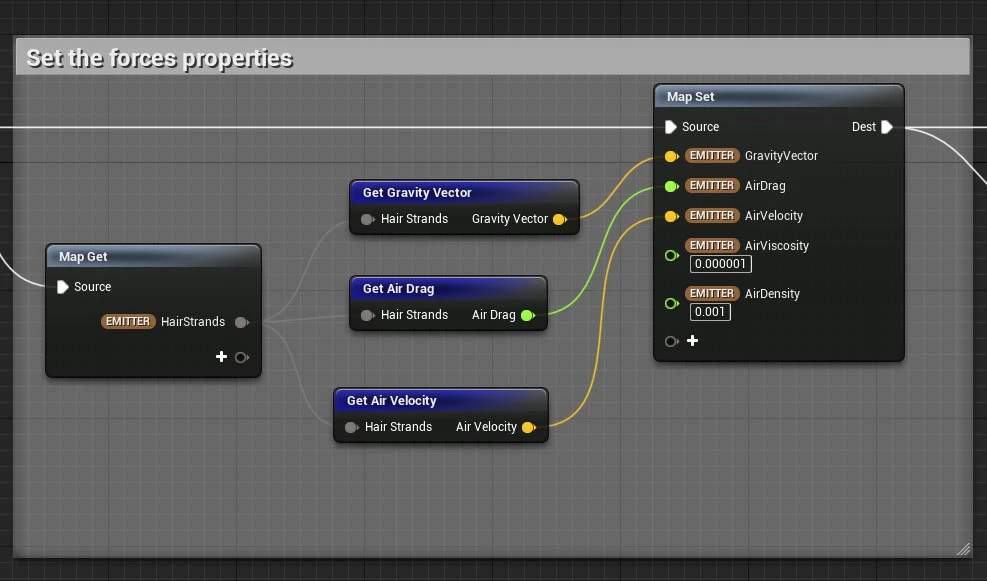Click the Map Set Dest output pin
987x581 pixels.
click(887, 127)
